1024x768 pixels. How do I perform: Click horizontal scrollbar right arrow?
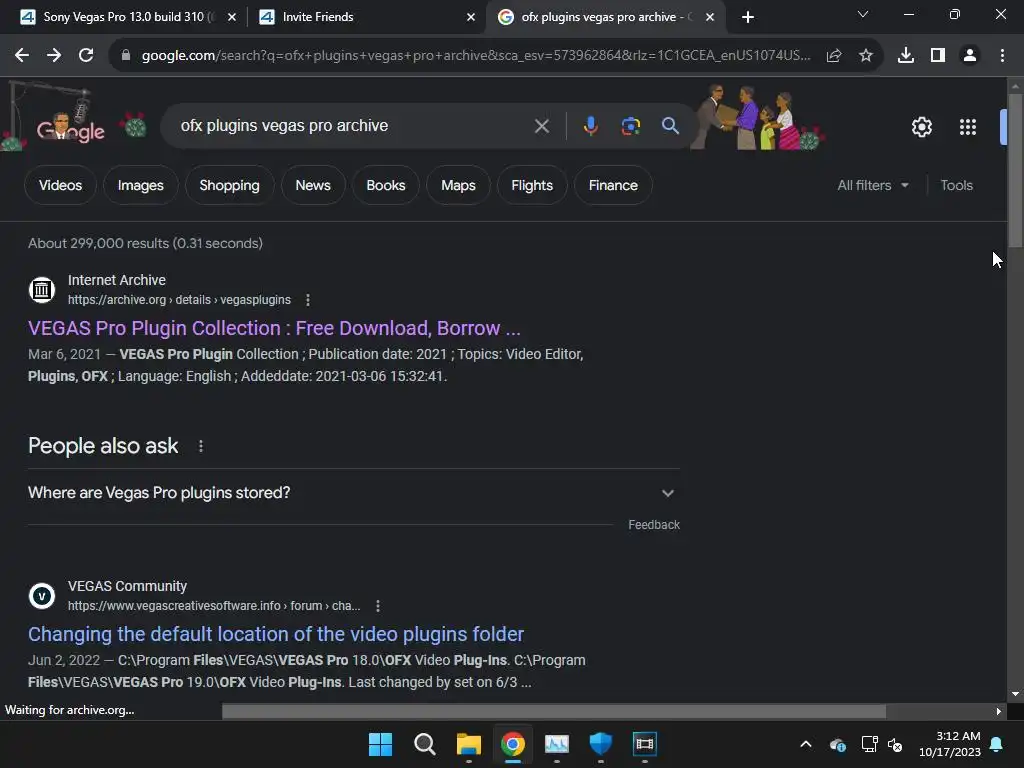point(998,711)
